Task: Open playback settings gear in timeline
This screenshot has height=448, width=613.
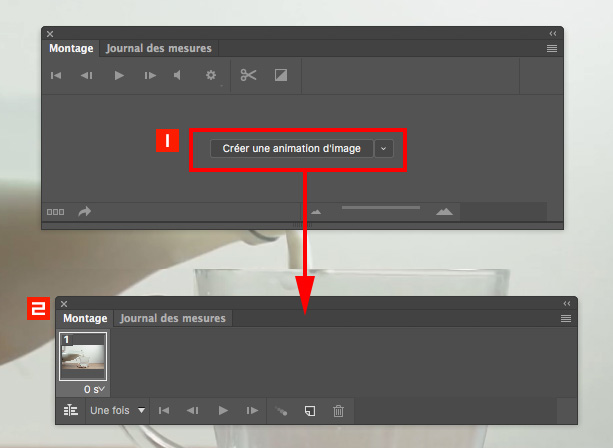Action: click(211, 75)
